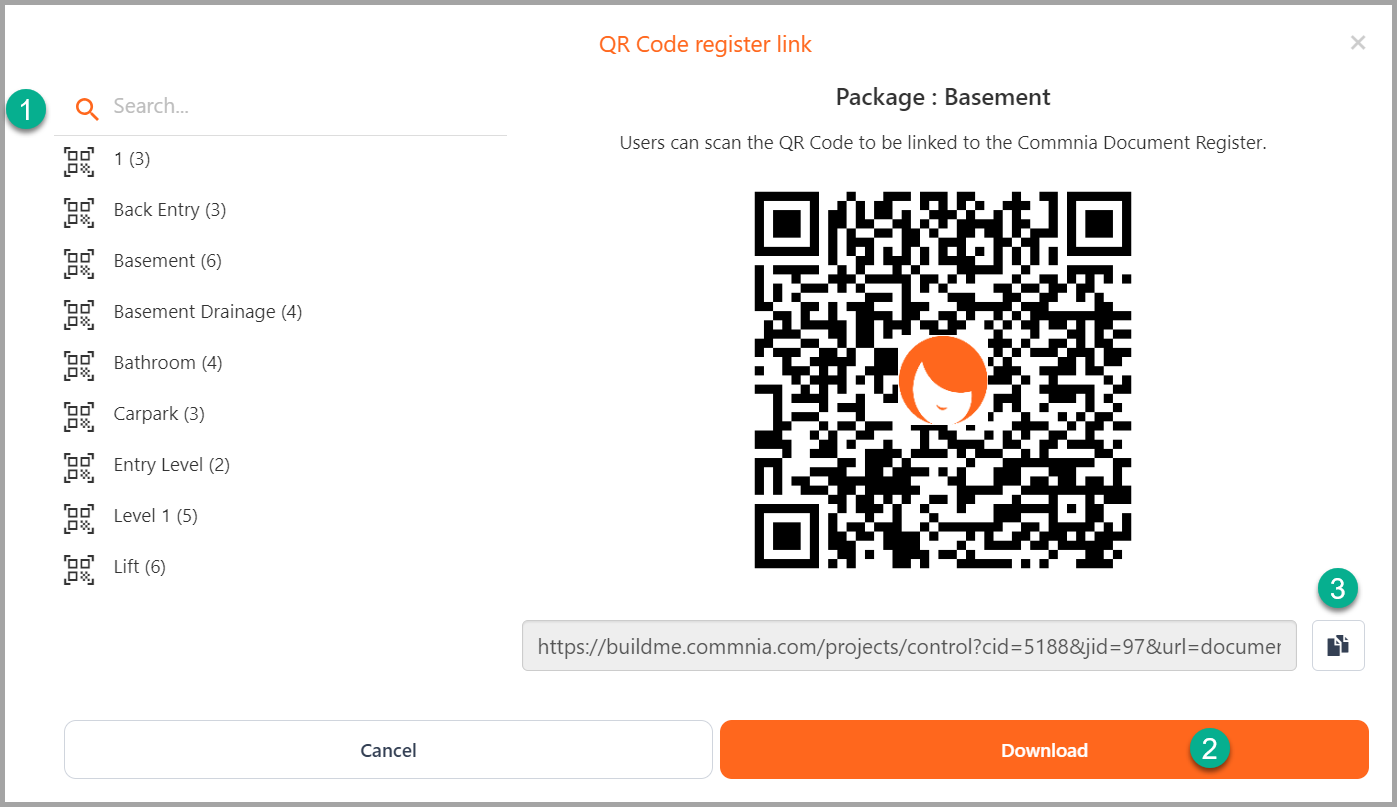Click the orange search magnifier icon
The image size is (1397, 807).
click(x=87, y=109)
